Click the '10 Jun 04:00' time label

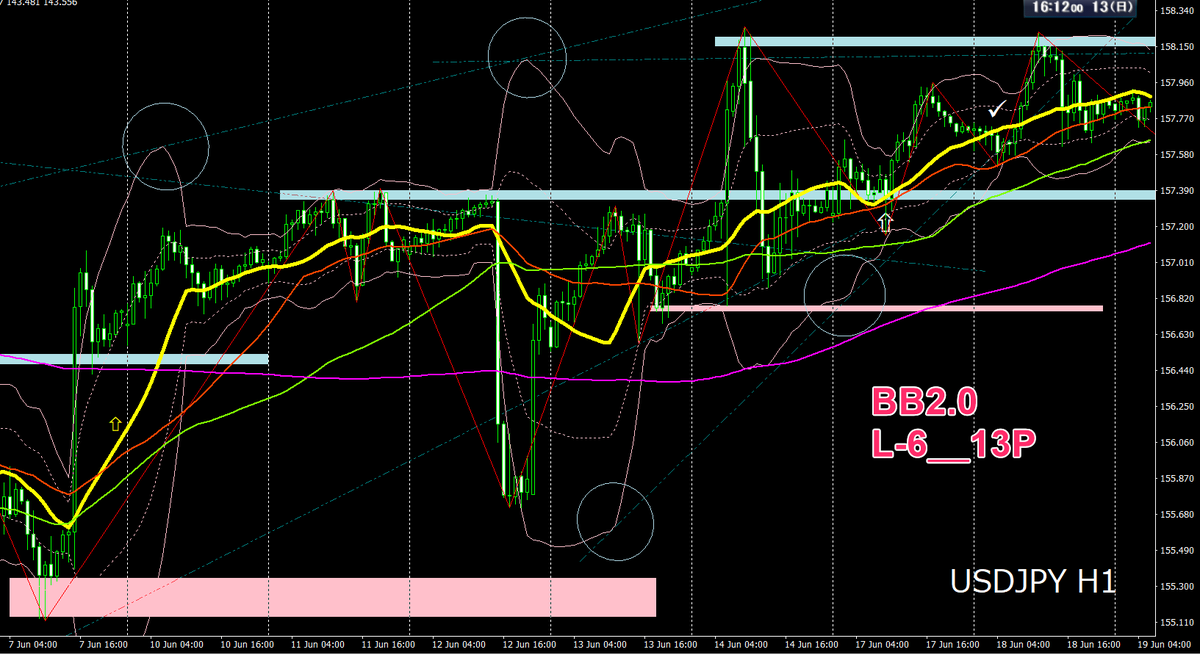(176, 646)
